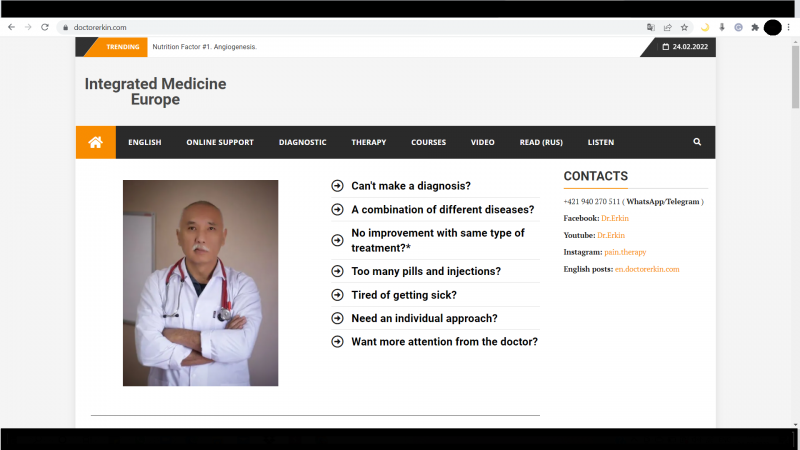Open the COURSES menu item
Image resolution: width=800 pixels, height=450 pixels.
click(x=429, y=142)
